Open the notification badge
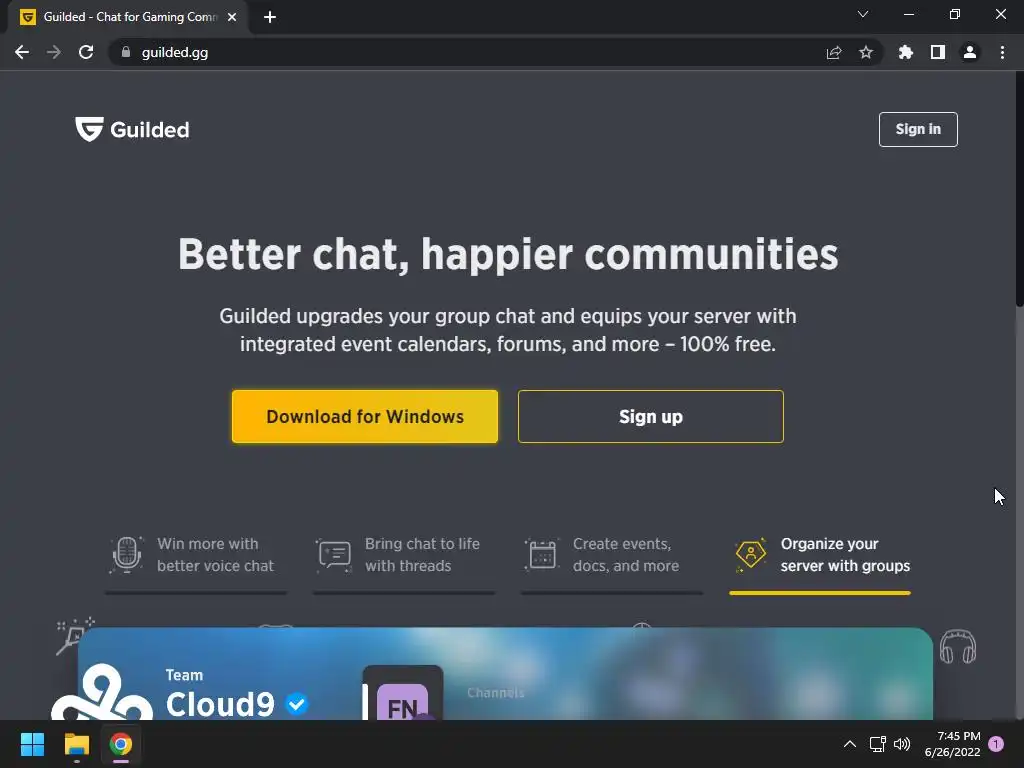1024x768 pixels. [x=996, y=744]
